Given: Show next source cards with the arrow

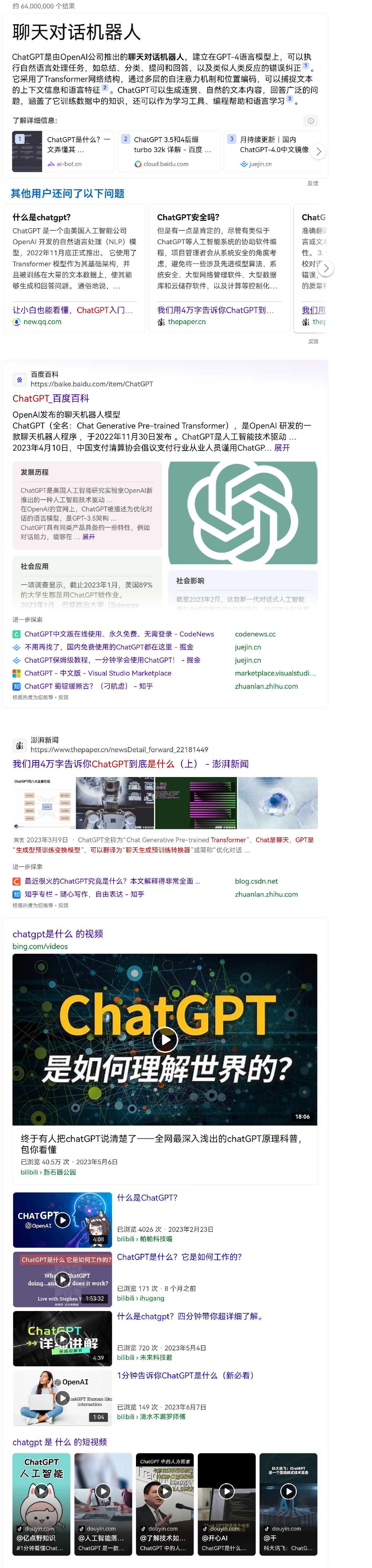Looking at the screenshot, I should [x=319, y=151].
